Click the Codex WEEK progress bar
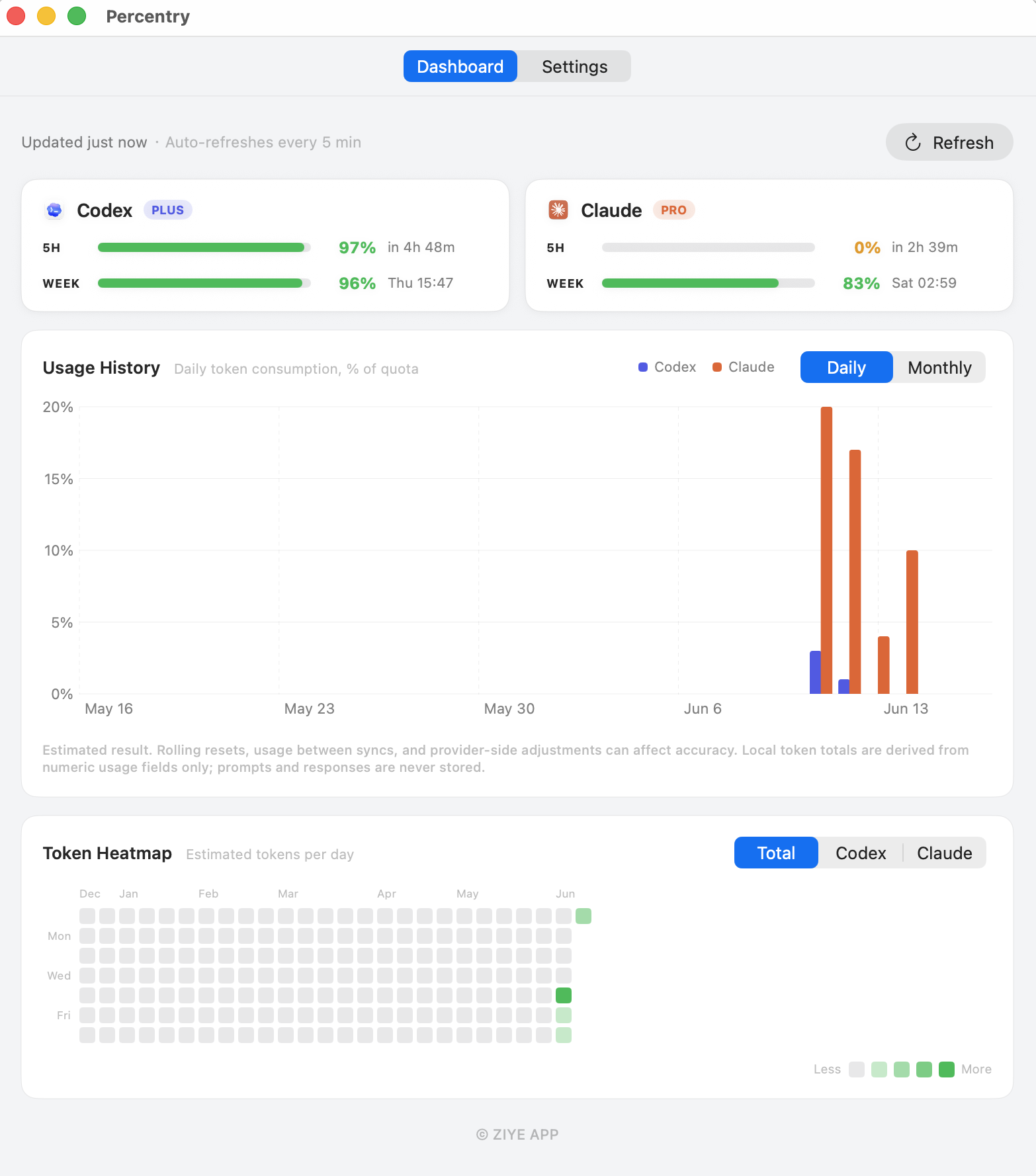 point(204,283)
